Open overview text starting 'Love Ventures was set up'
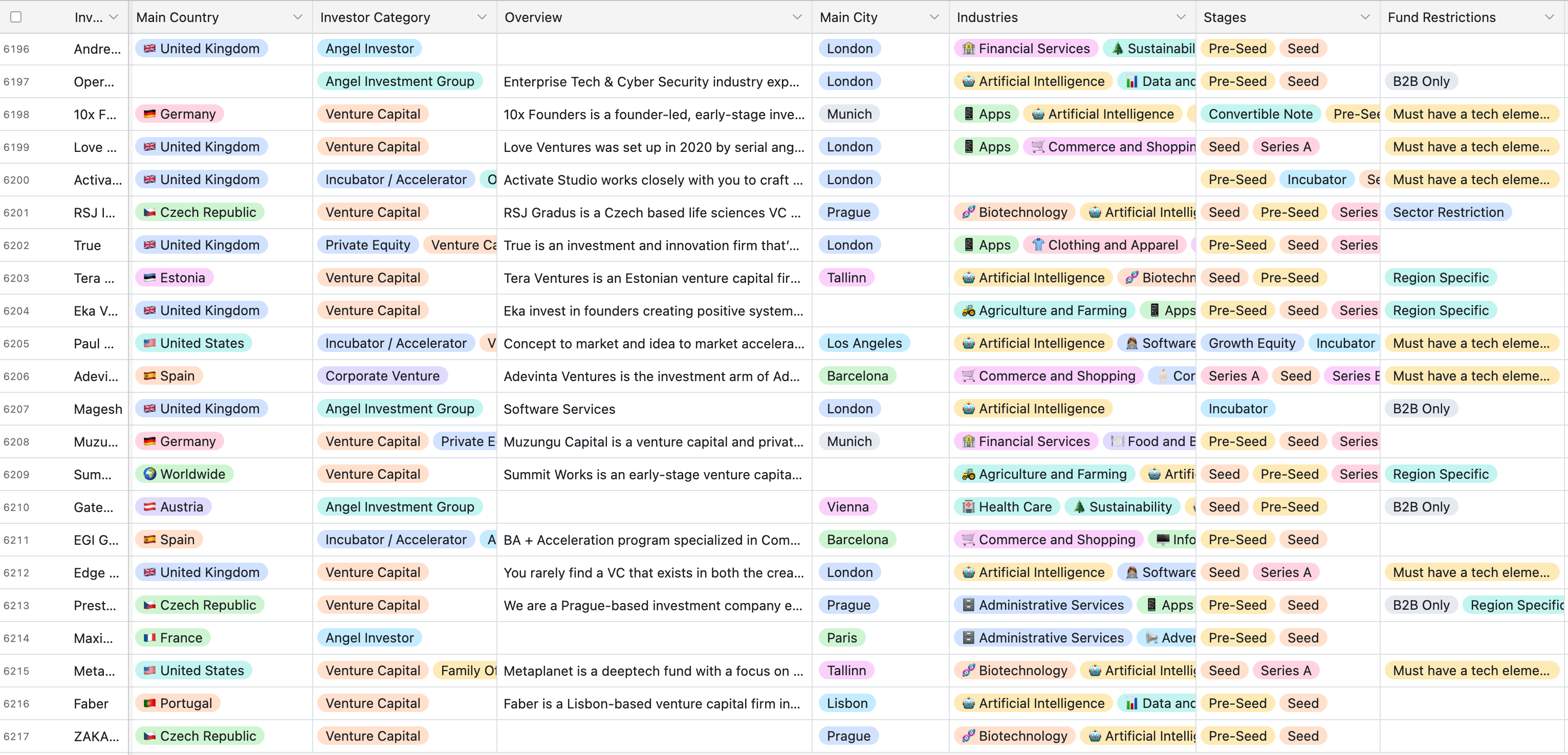This screenshot has height=755, width=1568. (654, 147)
